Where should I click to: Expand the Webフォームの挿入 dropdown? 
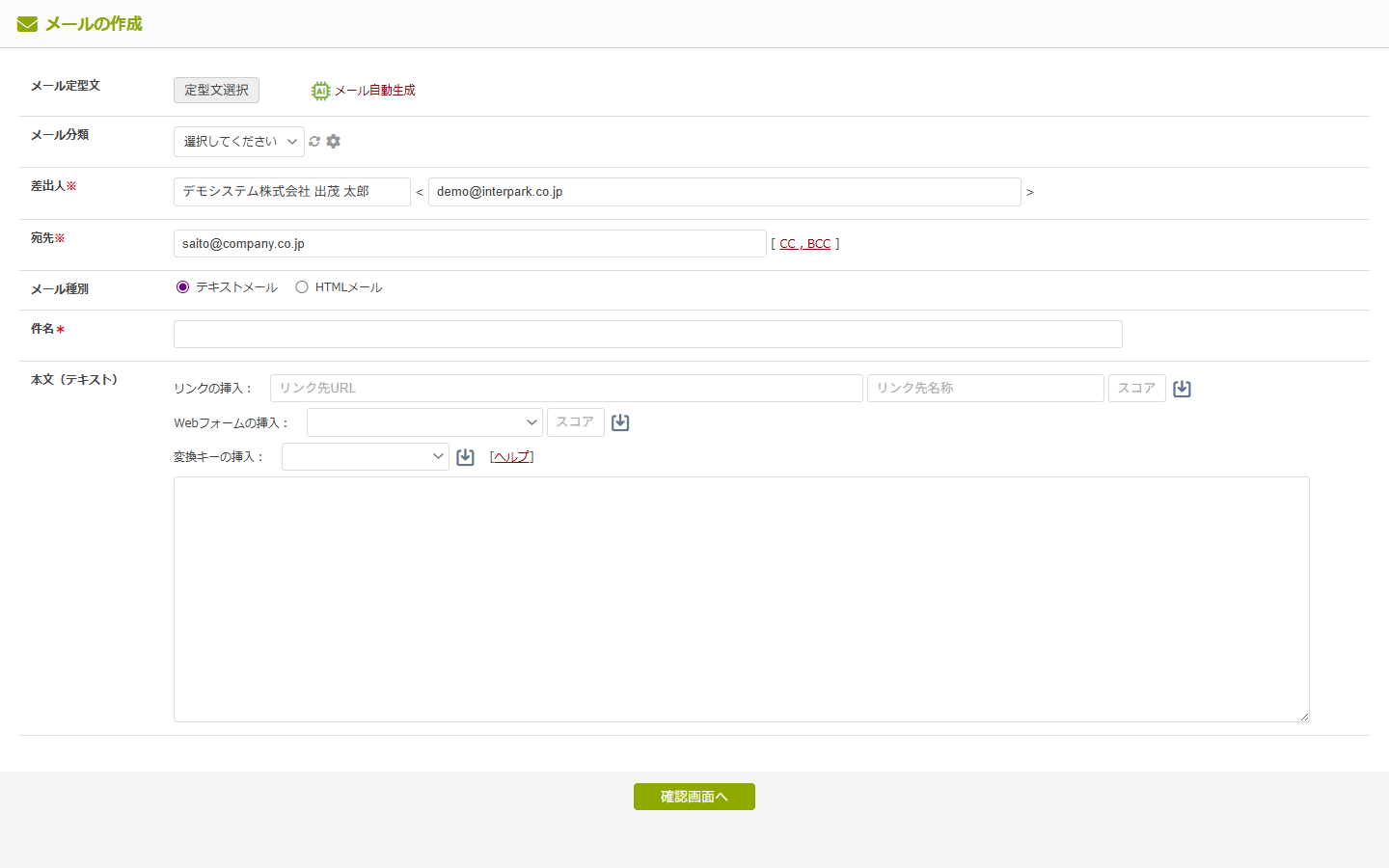pos(424,422)
